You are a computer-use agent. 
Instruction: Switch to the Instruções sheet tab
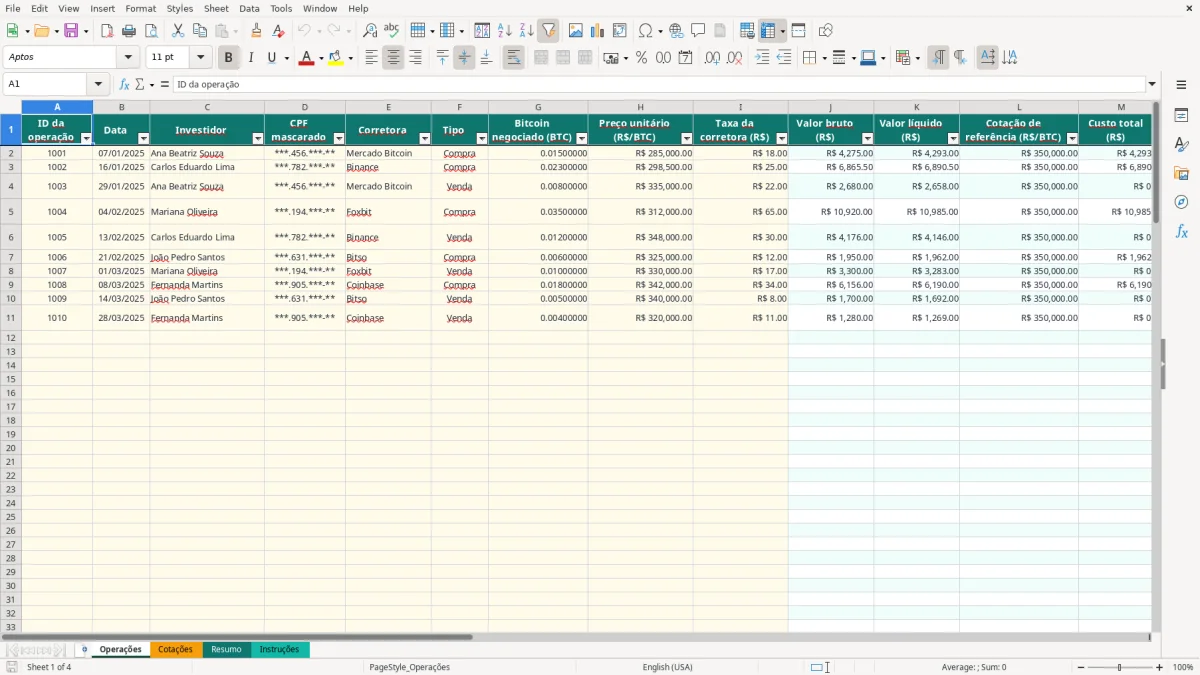[x=279, y=650]
